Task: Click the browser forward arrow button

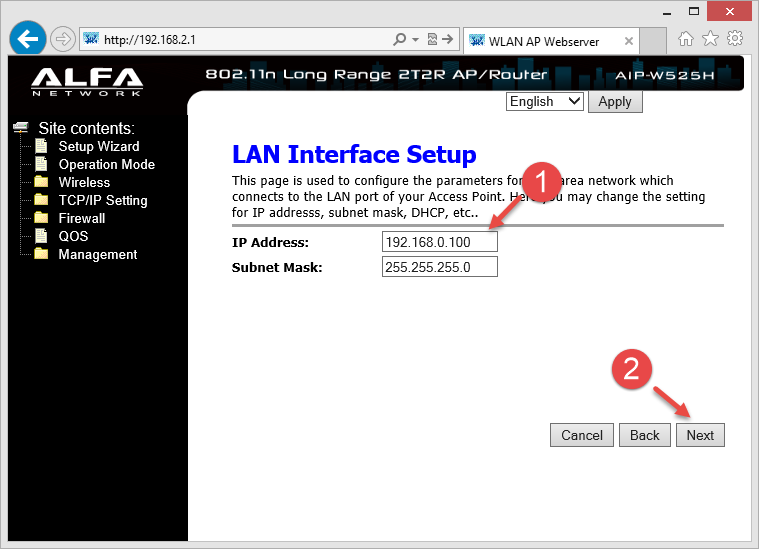Action: coord(63,39)
